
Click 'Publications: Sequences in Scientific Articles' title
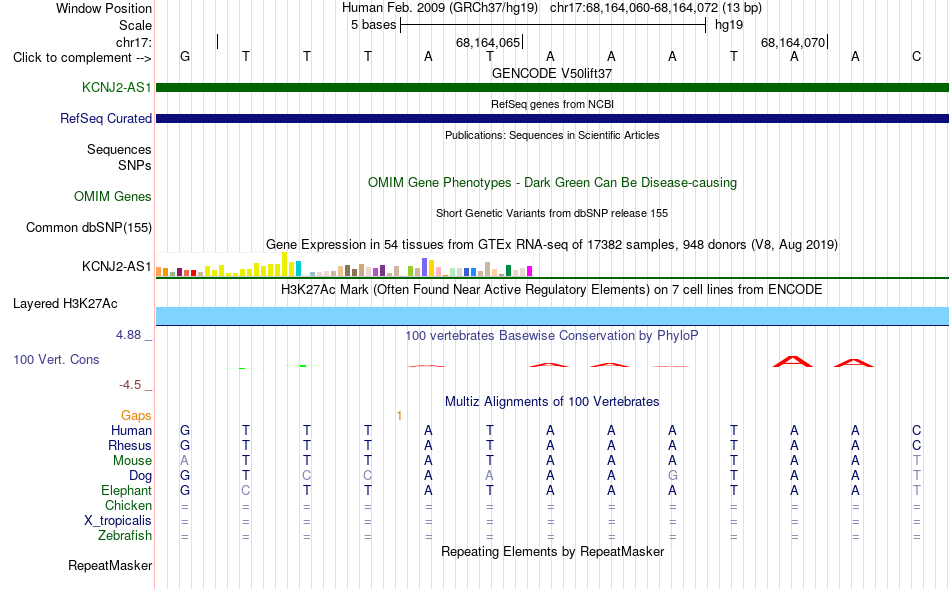point(552,135)
